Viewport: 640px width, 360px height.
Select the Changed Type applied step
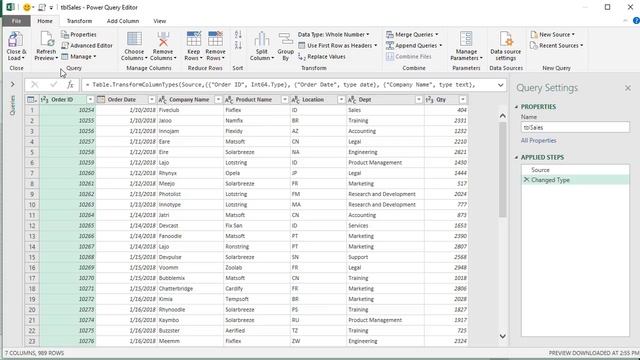[575, 180]
